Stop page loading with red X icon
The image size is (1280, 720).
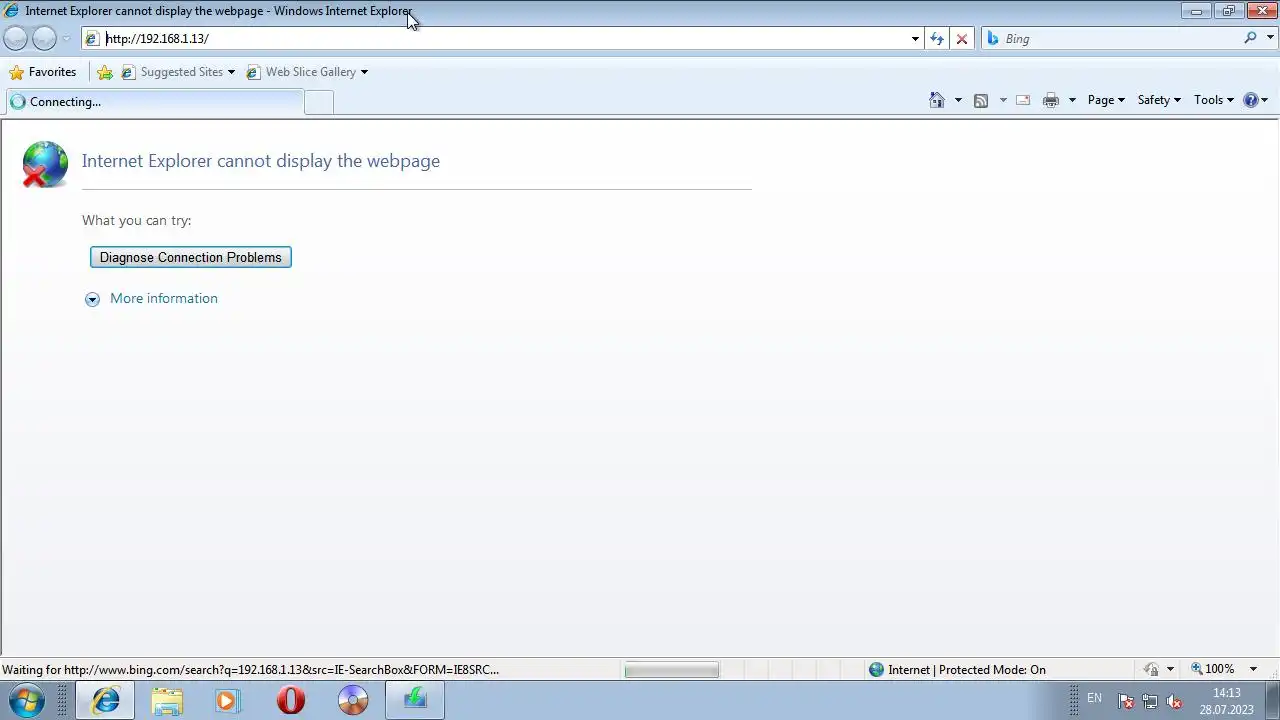click(962, 39)
